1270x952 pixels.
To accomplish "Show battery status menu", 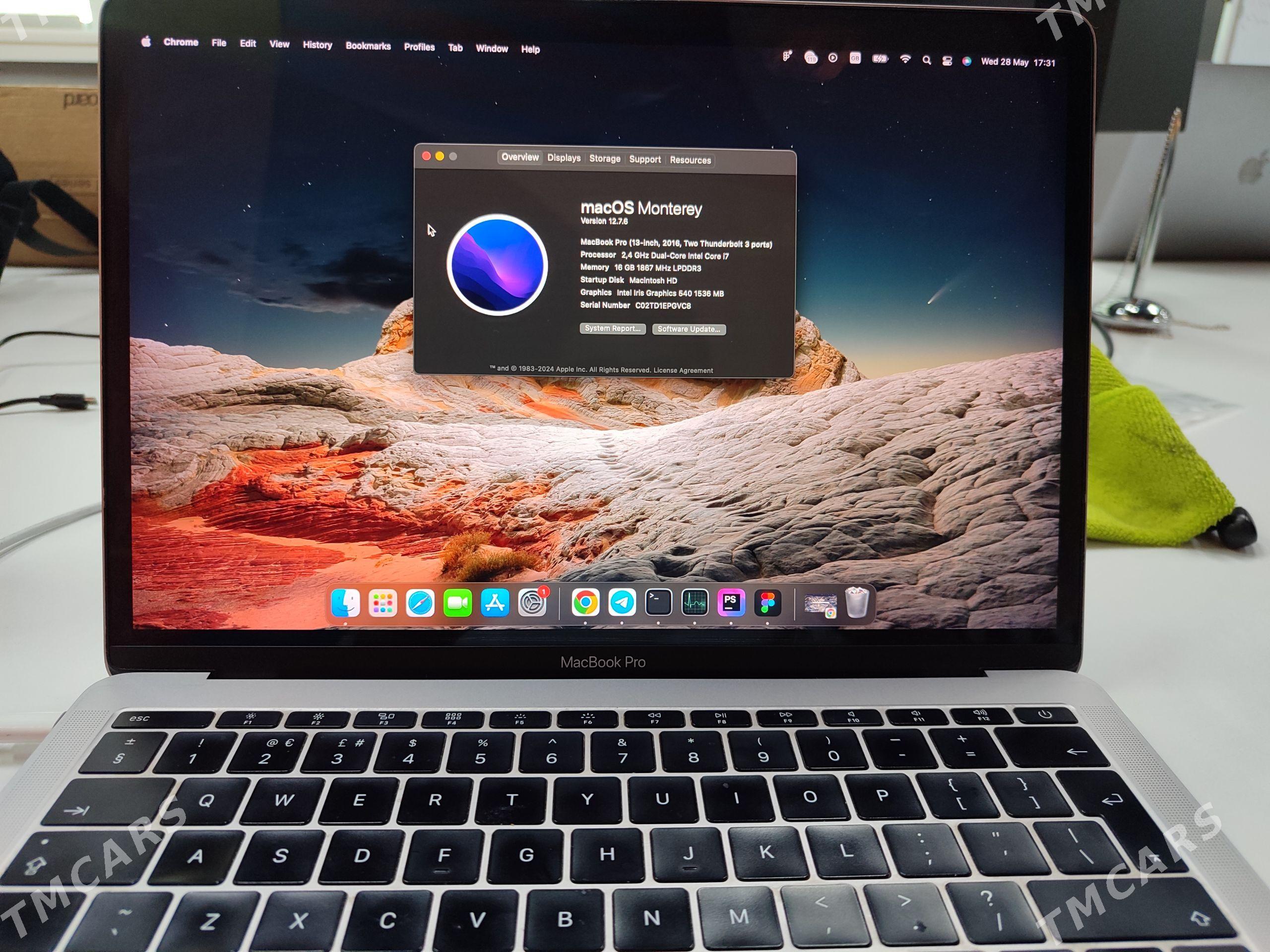I will coord(880,59).
